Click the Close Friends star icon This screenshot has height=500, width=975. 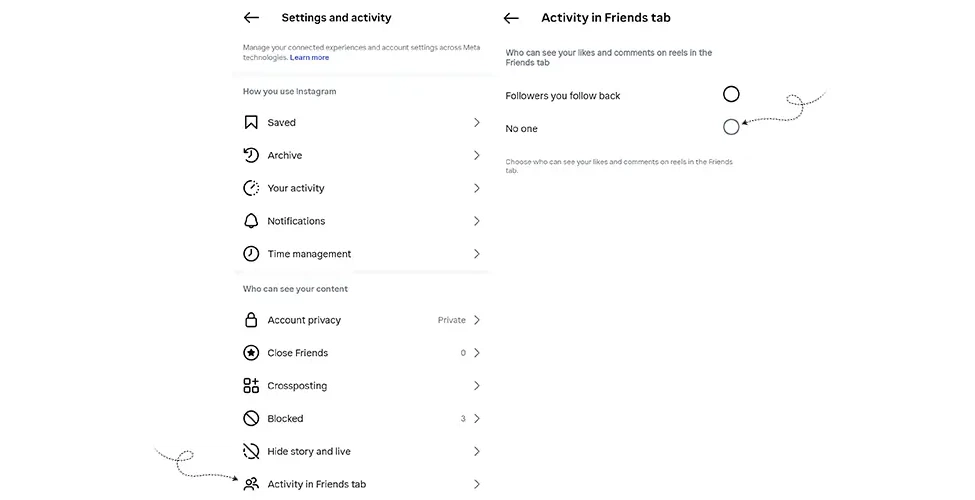251,353
